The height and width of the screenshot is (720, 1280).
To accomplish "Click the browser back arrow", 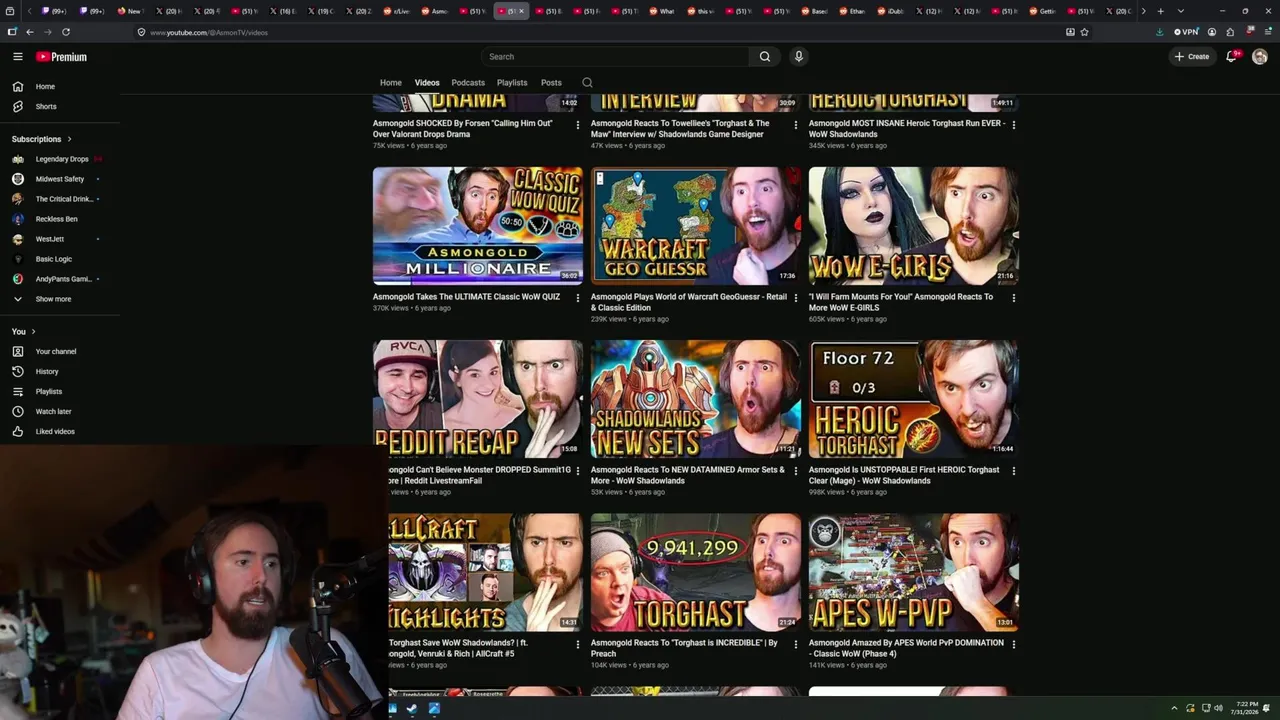I will click(29, 32).
